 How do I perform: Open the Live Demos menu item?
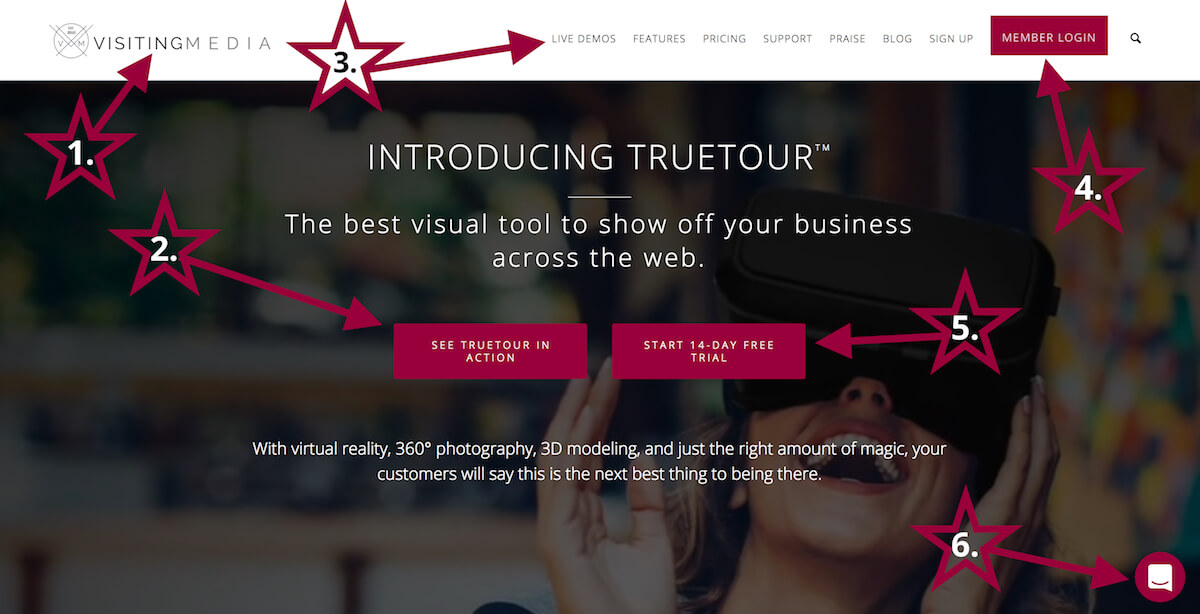(x=584, y=39)
